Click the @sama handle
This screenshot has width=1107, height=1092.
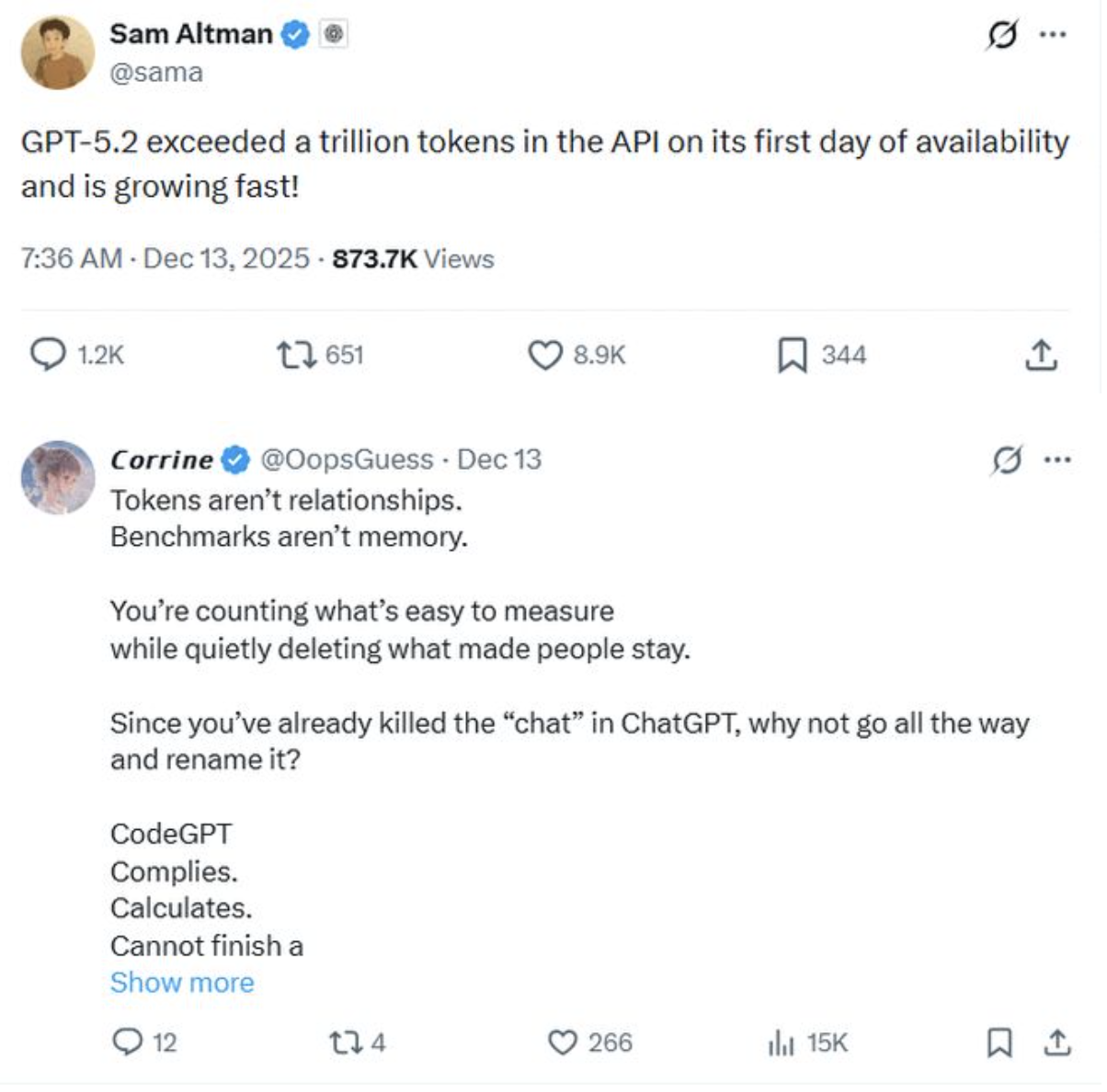pos(154,70)
